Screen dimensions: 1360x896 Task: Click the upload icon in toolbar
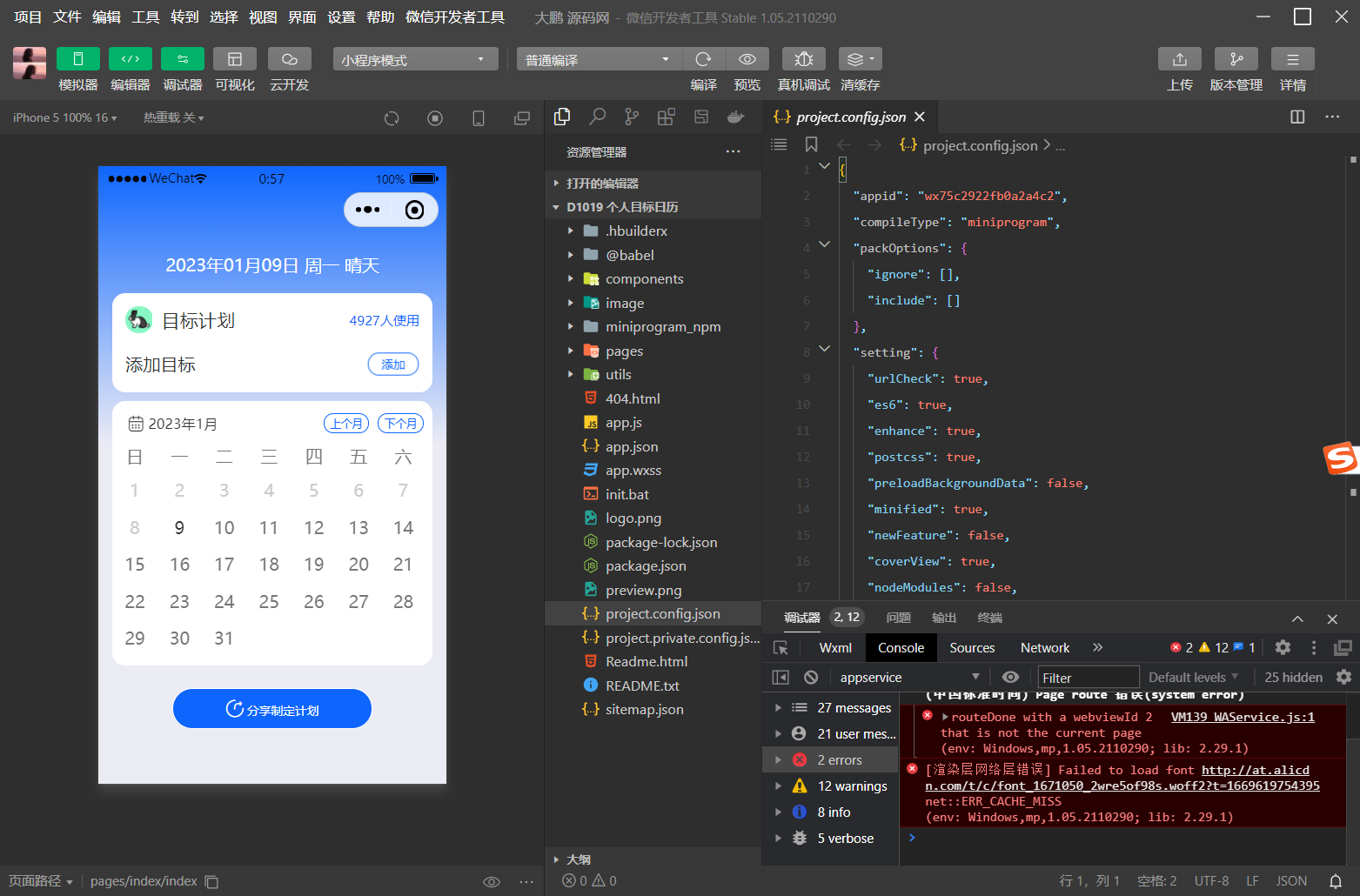tap(1179, 59)
